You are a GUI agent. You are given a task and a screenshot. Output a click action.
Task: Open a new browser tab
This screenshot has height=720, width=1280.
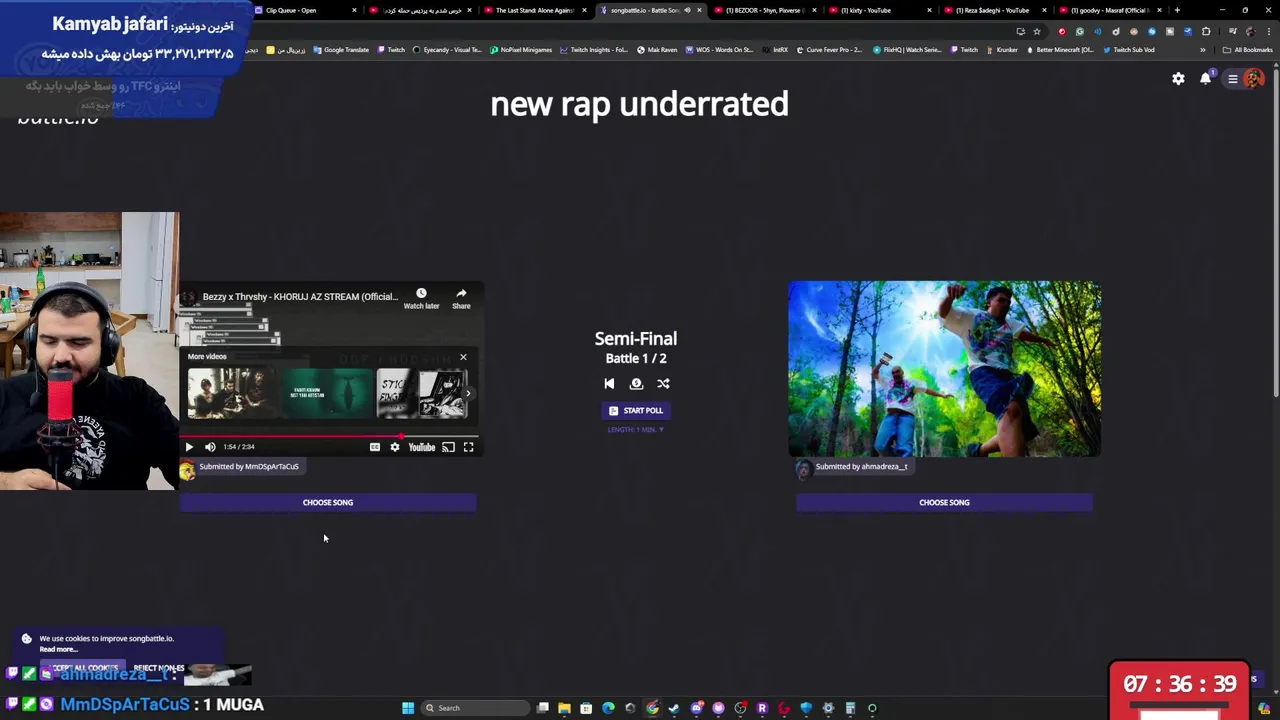1177,10
